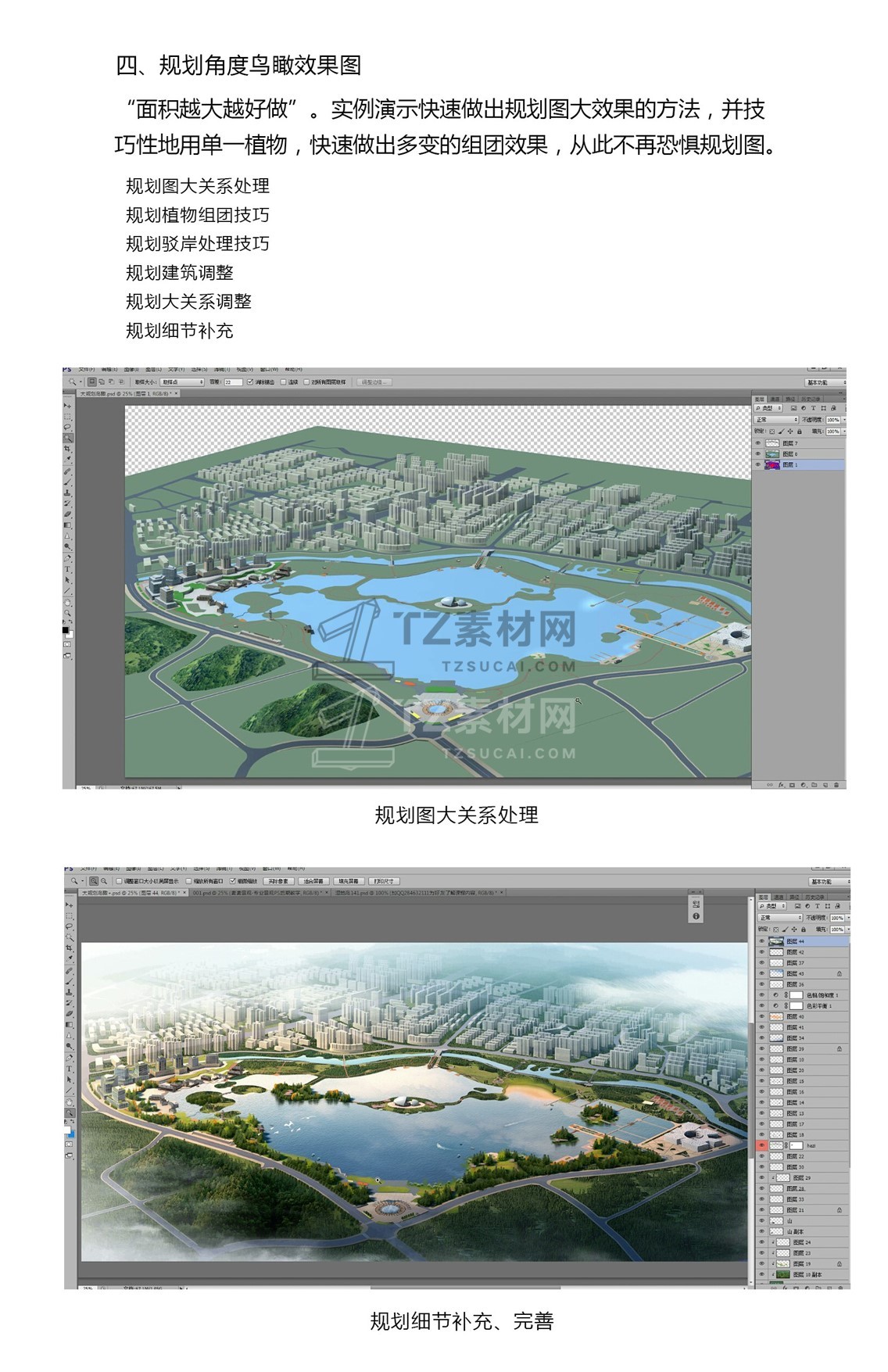Click foreground color swatch in lower Photoshop toolbar
Viewport: 888px width, 1372px height.
pyautogui.click(x=66, y=1128)
